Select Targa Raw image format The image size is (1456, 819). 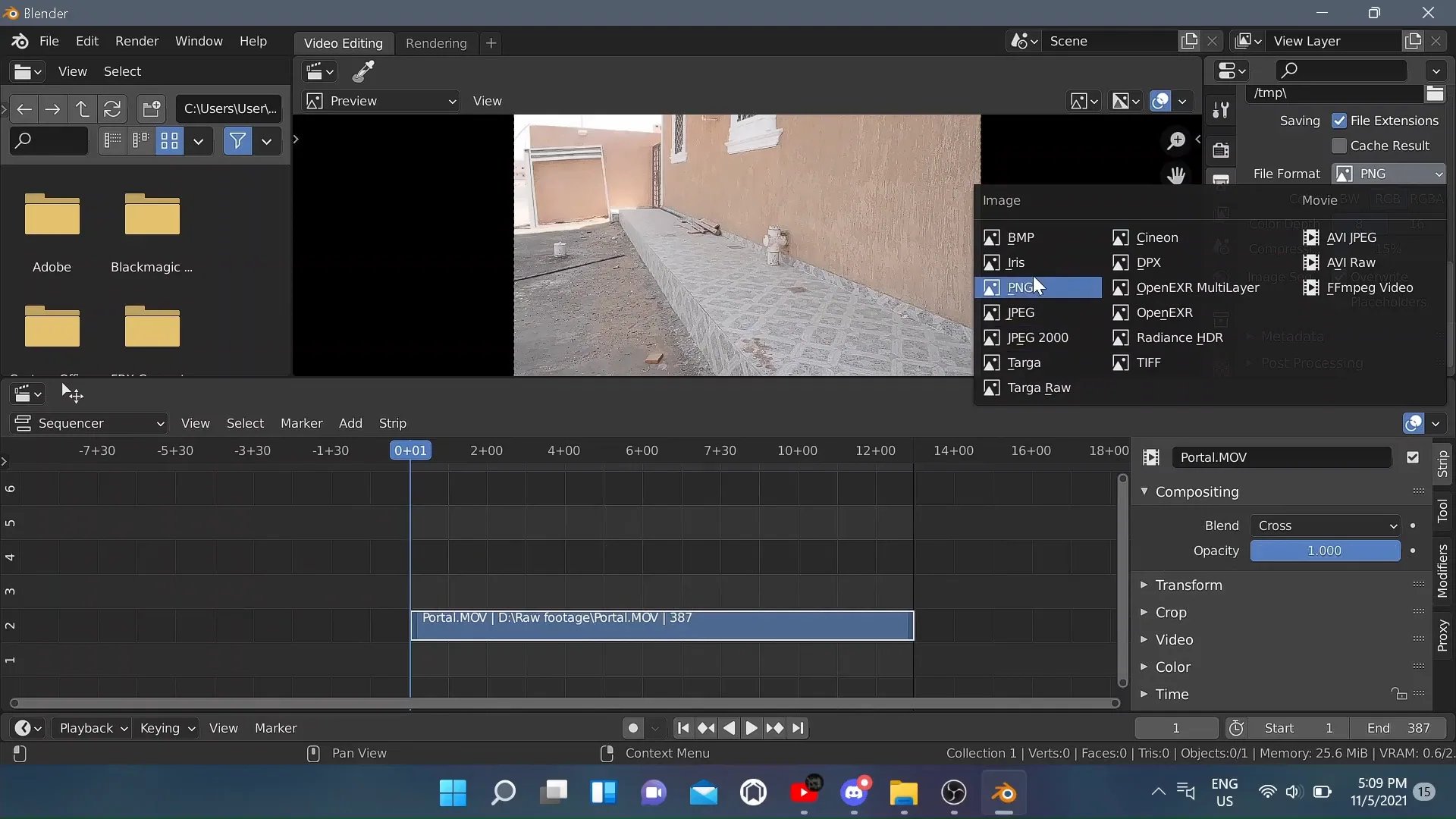point(1039,387)
